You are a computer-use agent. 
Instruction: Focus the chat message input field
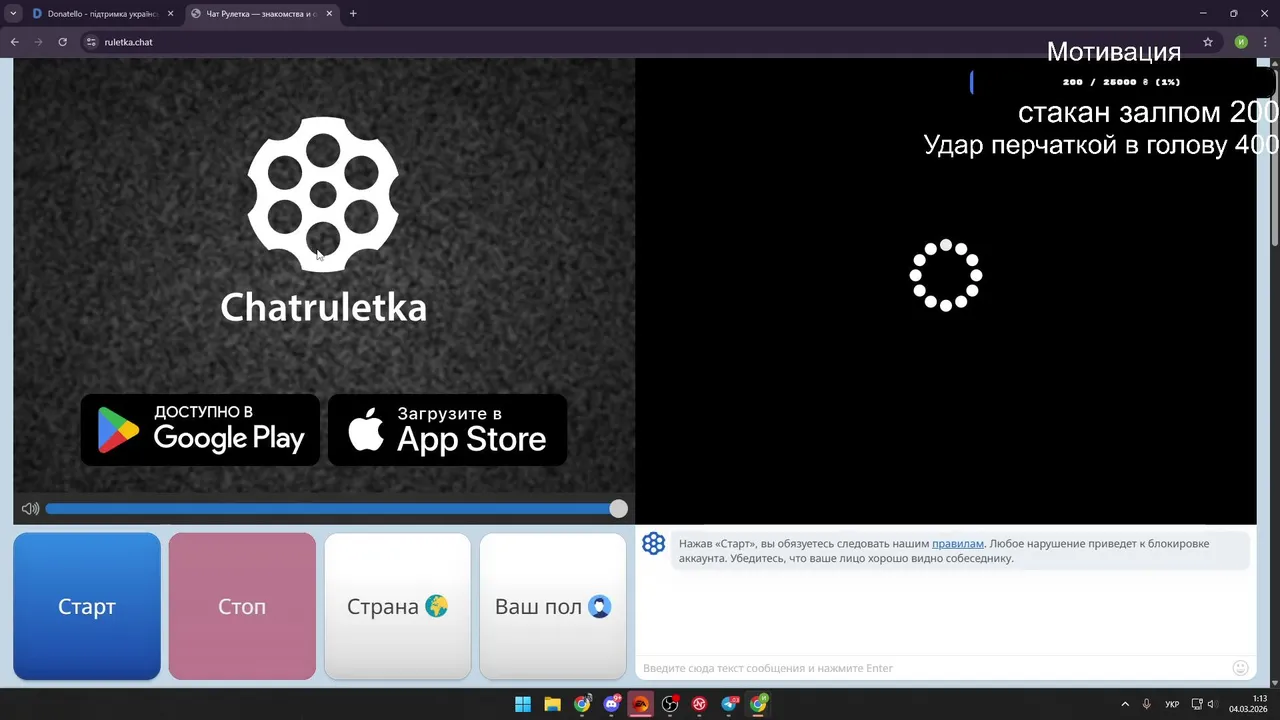tap(930, 668)
